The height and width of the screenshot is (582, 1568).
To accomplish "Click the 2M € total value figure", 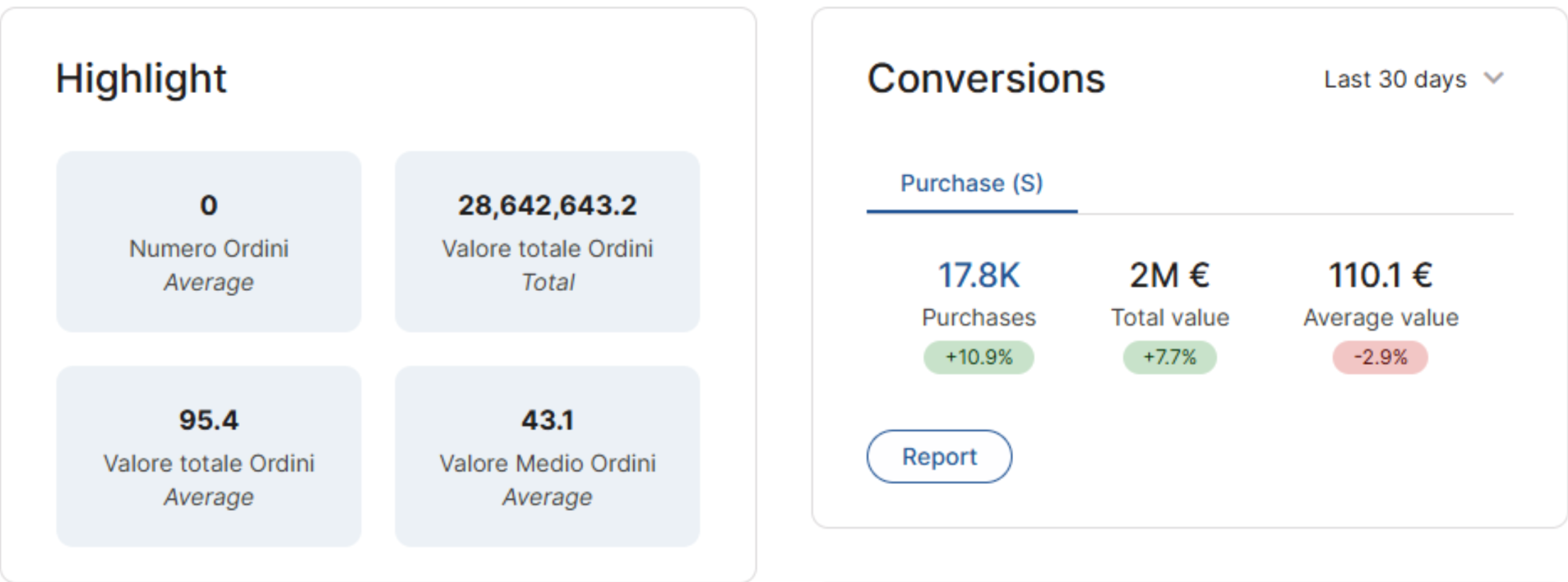I will [x=1169, y=275].
